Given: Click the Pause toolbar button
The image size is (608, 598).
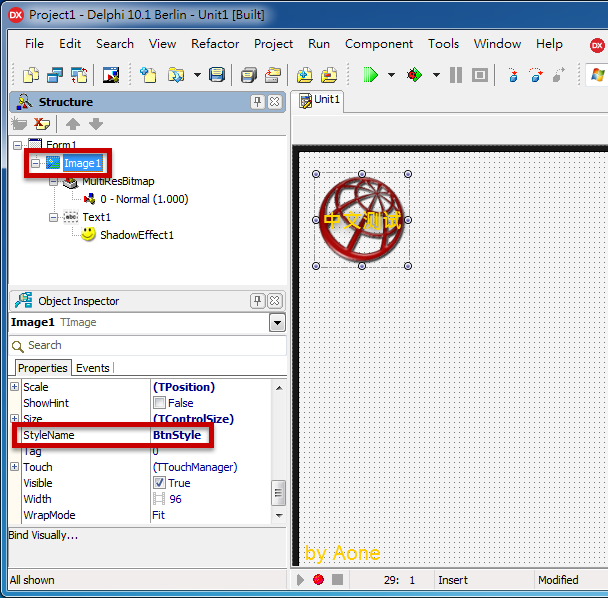Looking at the screenshot, I should [x=456, y=75].
